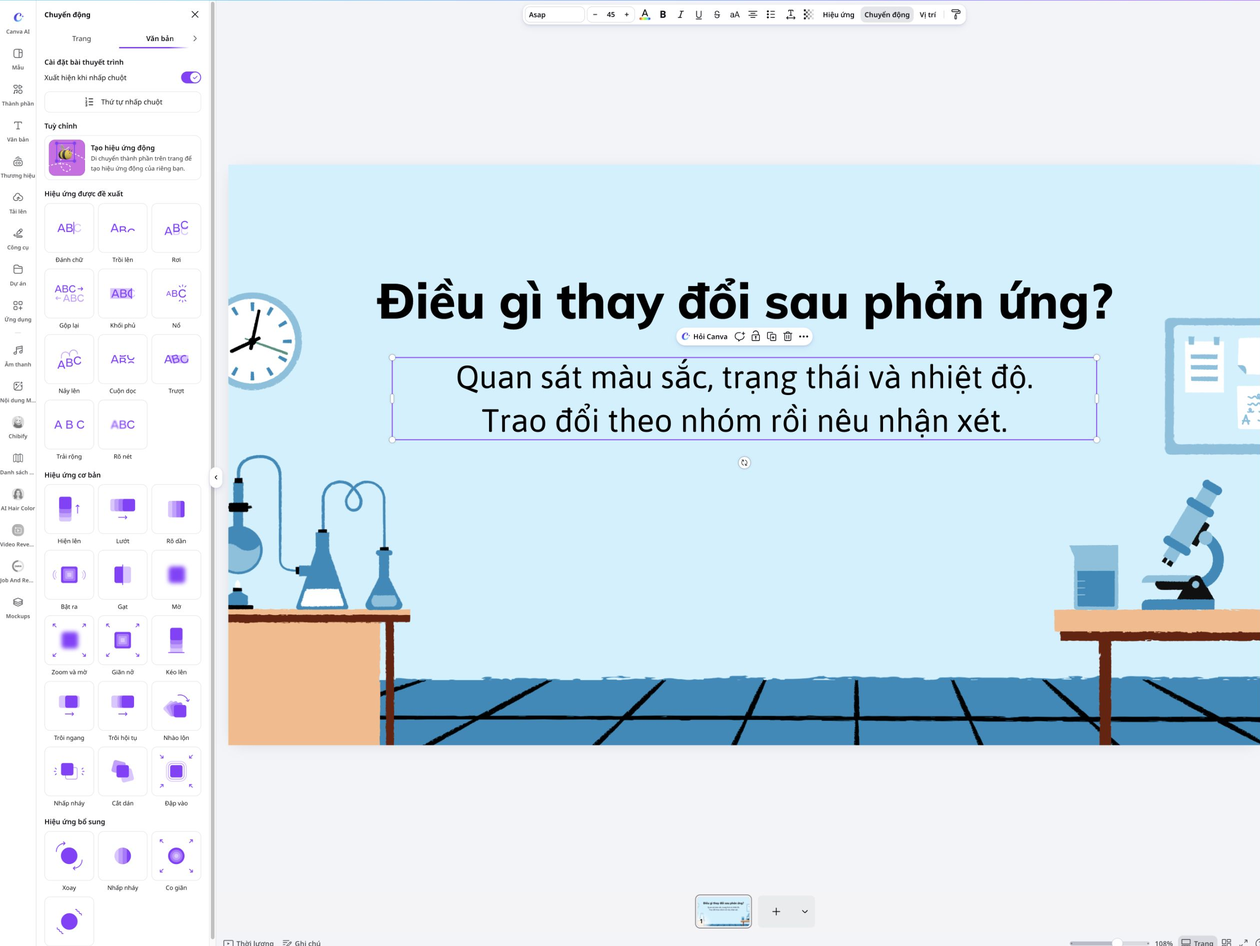Open add-page options dropdown arrow
The image size is (1260, 946).
tap(804, 912)
